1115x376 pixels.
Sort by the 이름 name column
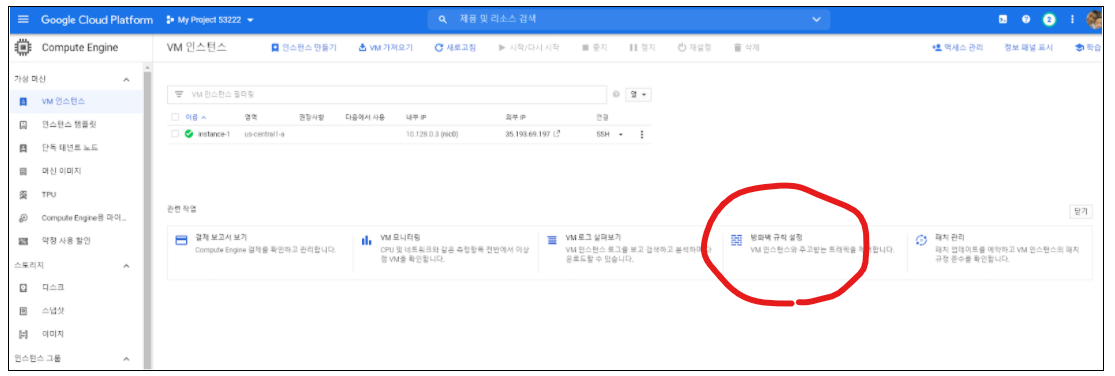tap(196, 117)
